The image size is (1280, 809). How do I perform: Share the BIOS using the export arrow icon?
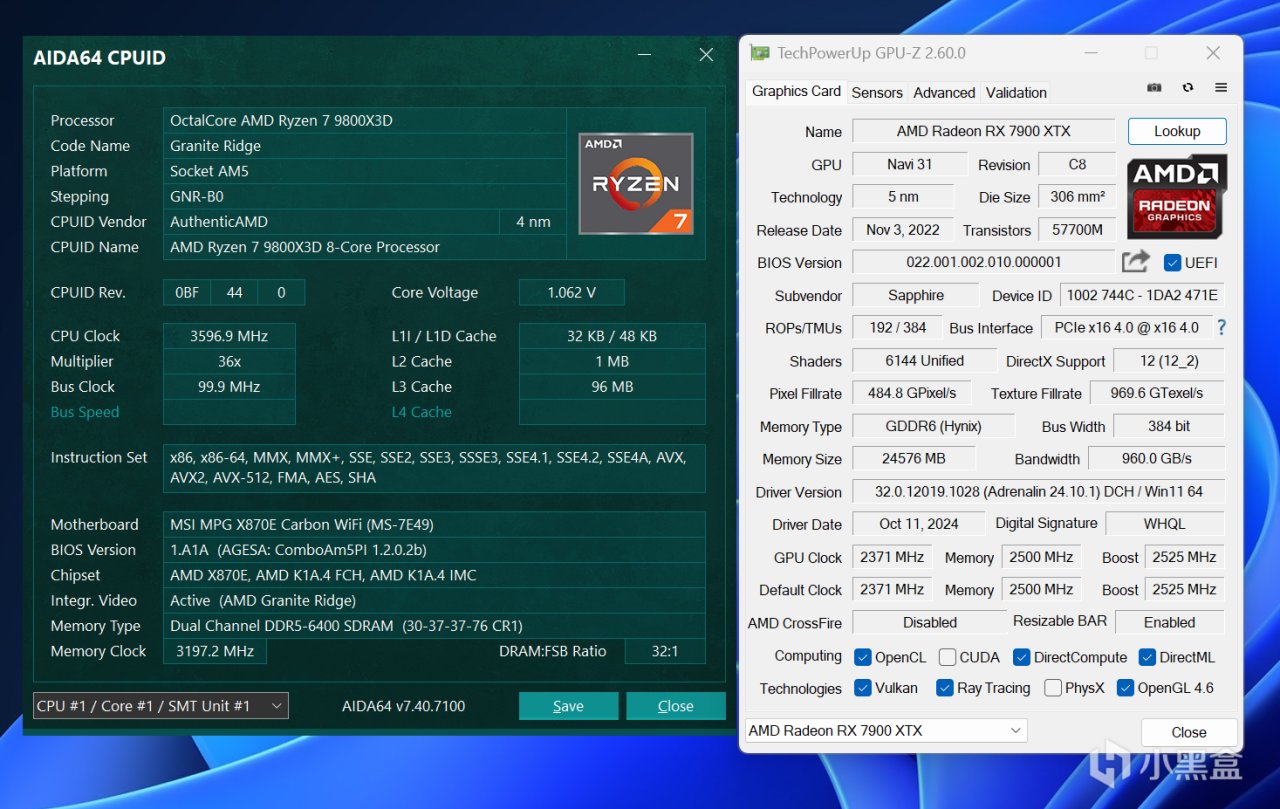(1135, 262)
